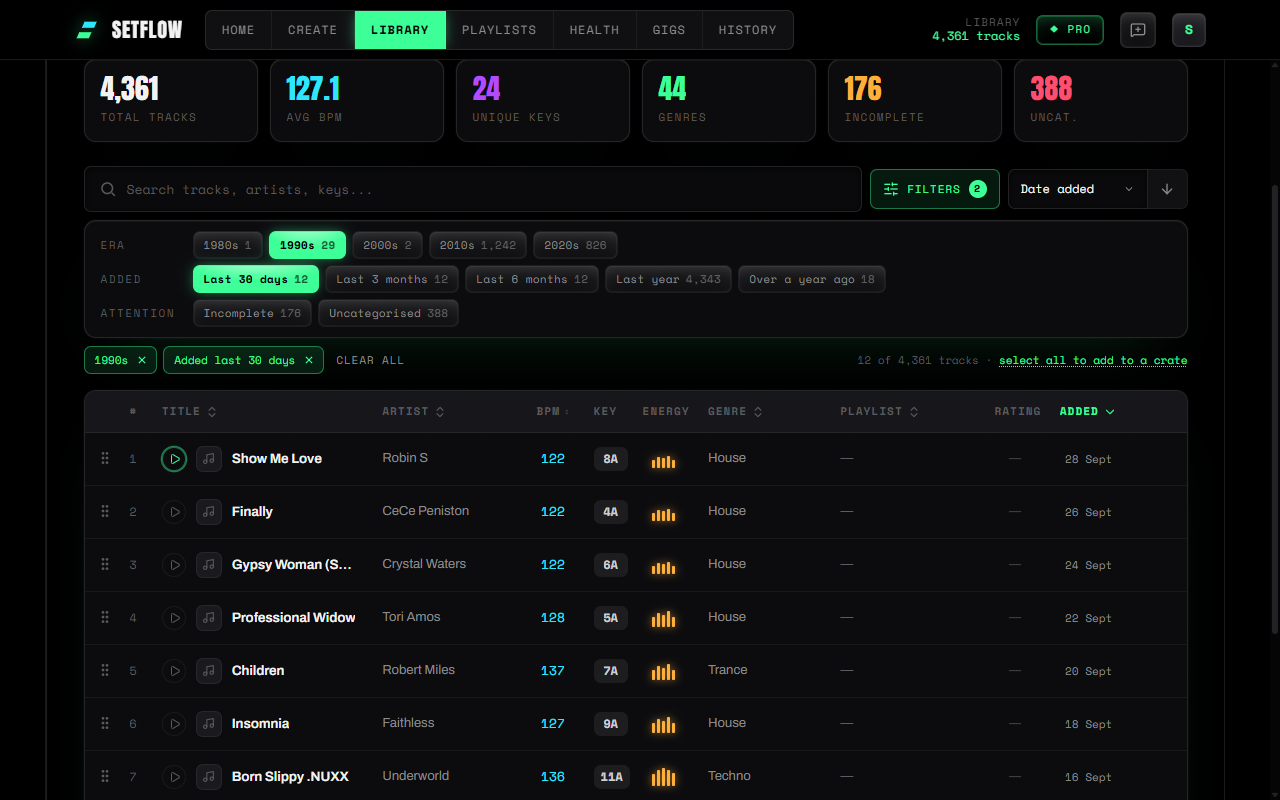Play Gypsy Woman by Crystal Waters
The width and height of the screenshot is (1280, 800).
click(x=174, y=565)
